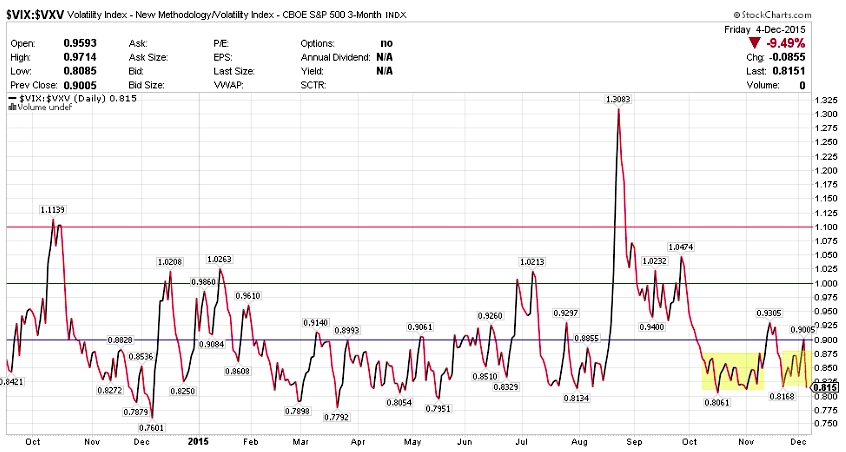Click the Prev Close value 0.9005
This screenshot has width=846, height=452.
pos(80,85)
